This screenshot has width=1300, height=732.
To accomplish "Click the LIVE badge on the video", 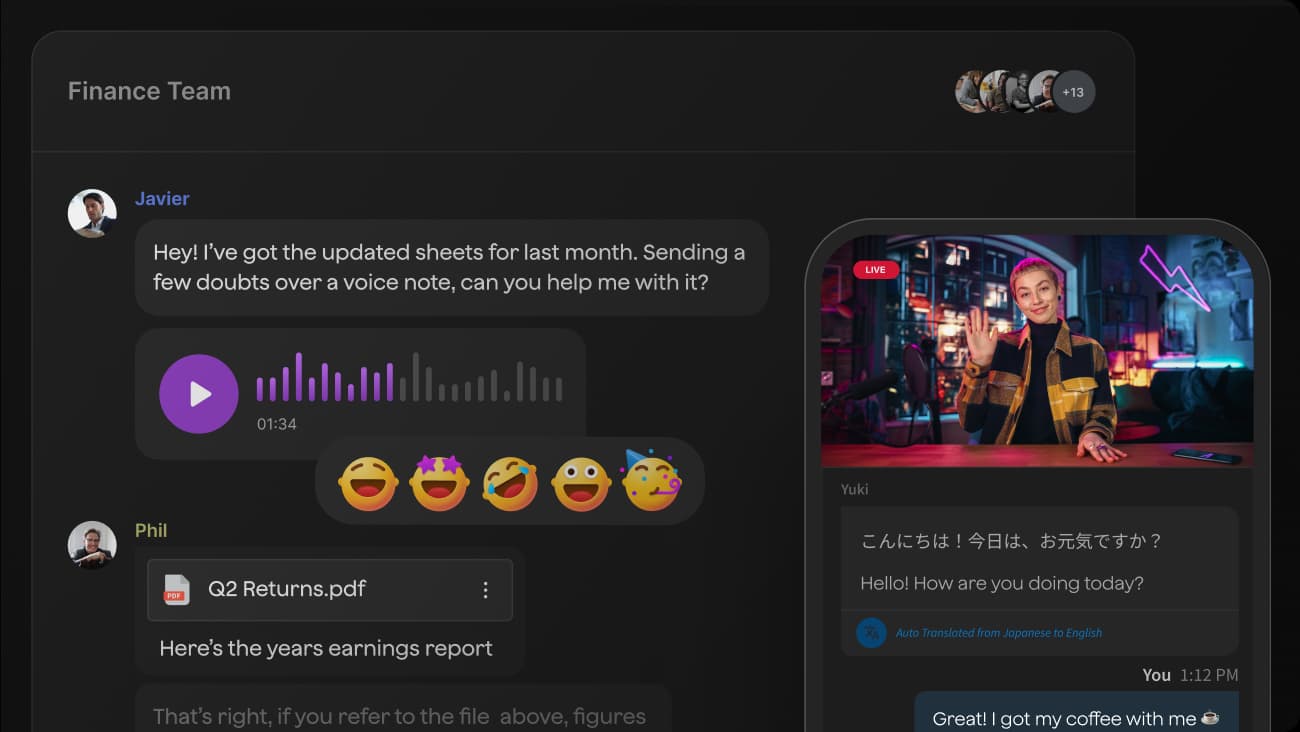I will coord(875,270).
